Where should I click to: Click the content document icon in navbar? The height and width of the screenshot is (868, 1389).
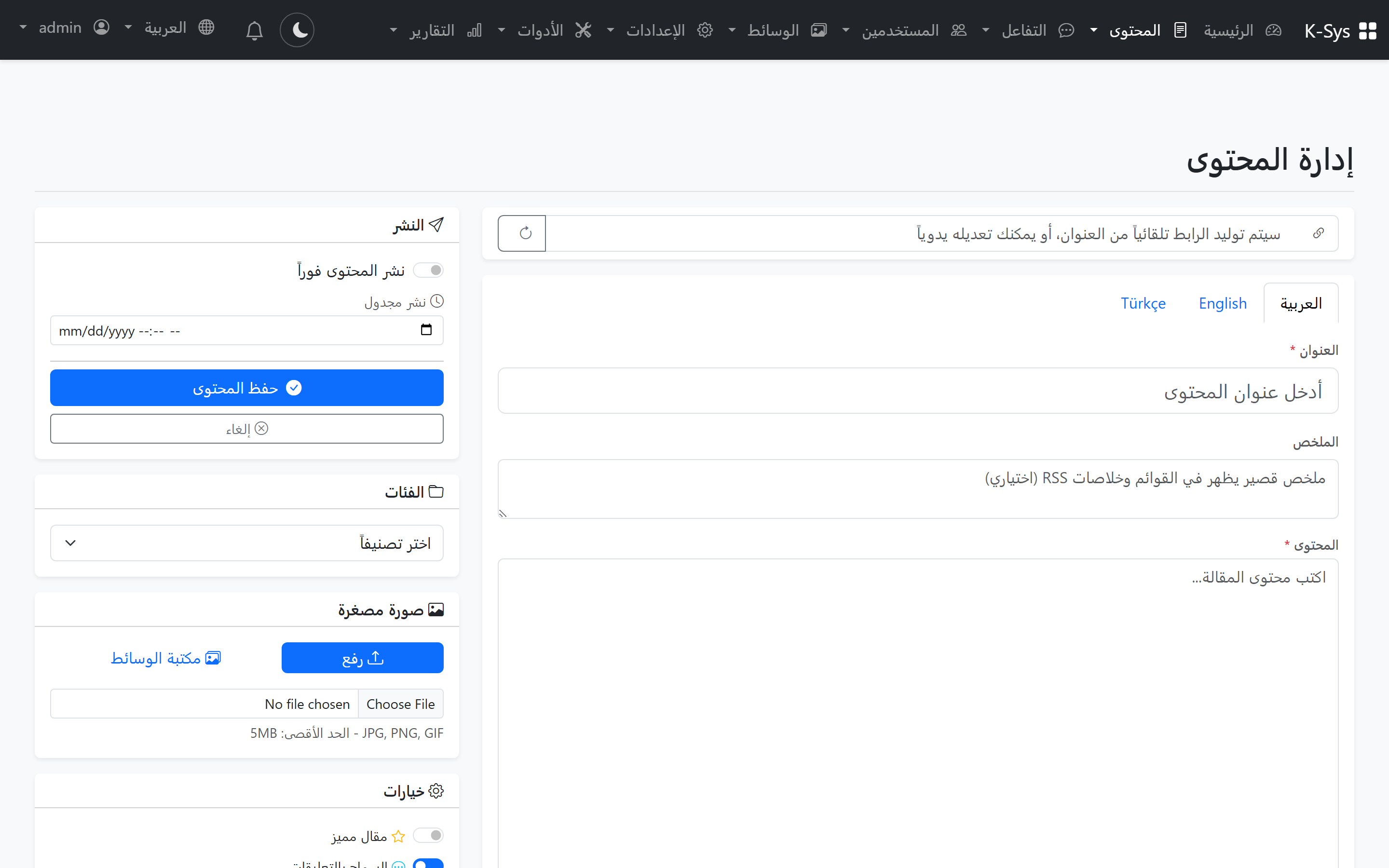coord(1180,30)
